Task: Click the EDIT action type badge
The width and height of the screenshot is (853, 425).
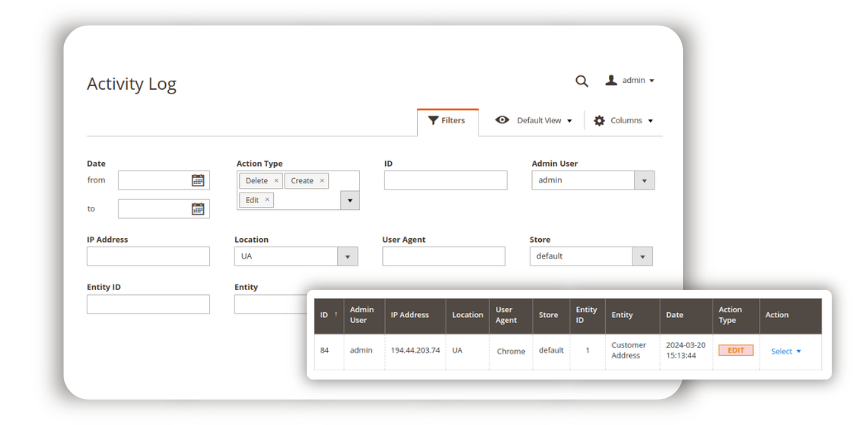Action: (735, 350)
